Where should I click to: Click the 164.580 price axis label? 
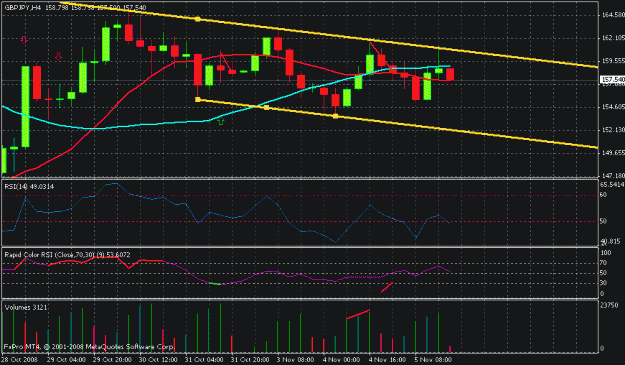pyautogui.click(x=613, y=15)
